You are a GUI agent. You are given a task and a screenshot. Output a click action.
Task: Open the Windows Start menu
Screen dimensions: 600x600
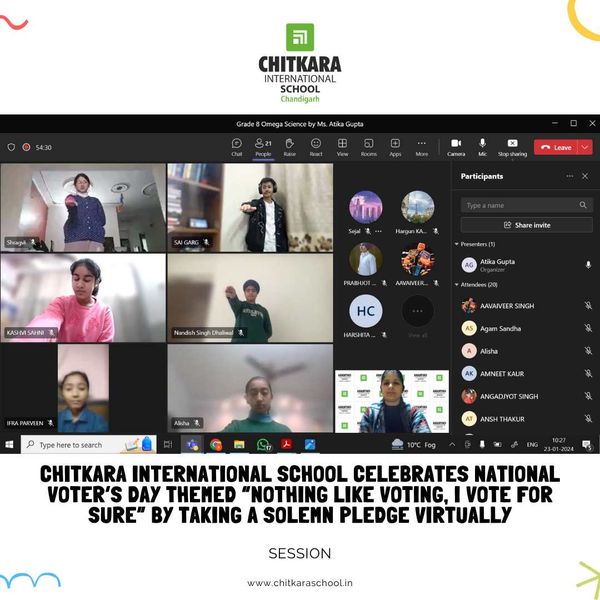(x=9, y=444)
